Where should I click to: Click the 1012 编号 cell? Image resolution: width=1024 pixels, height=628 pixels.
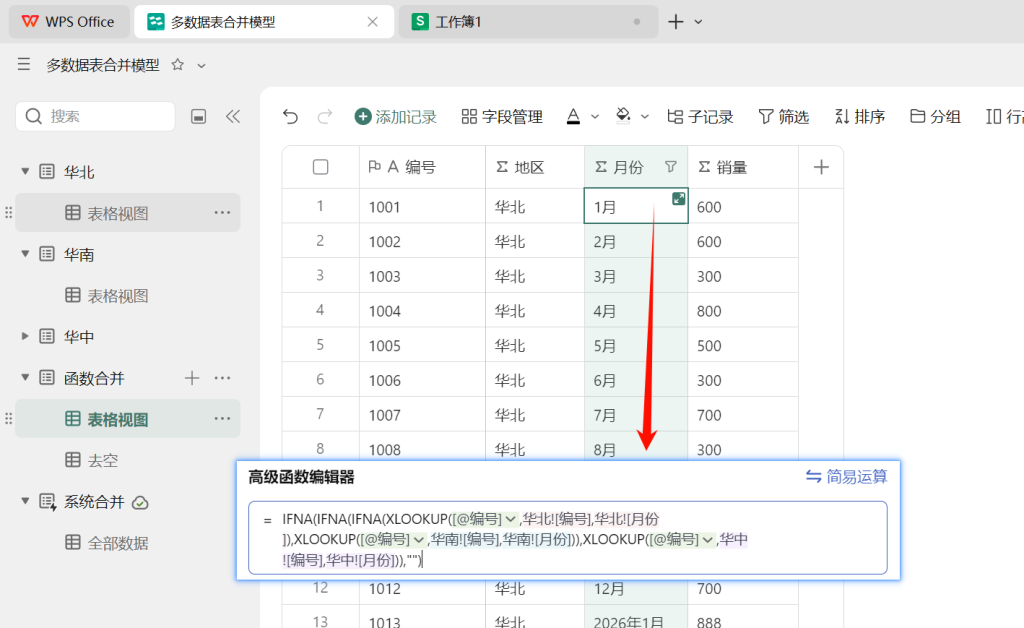[x=422, y=589]
